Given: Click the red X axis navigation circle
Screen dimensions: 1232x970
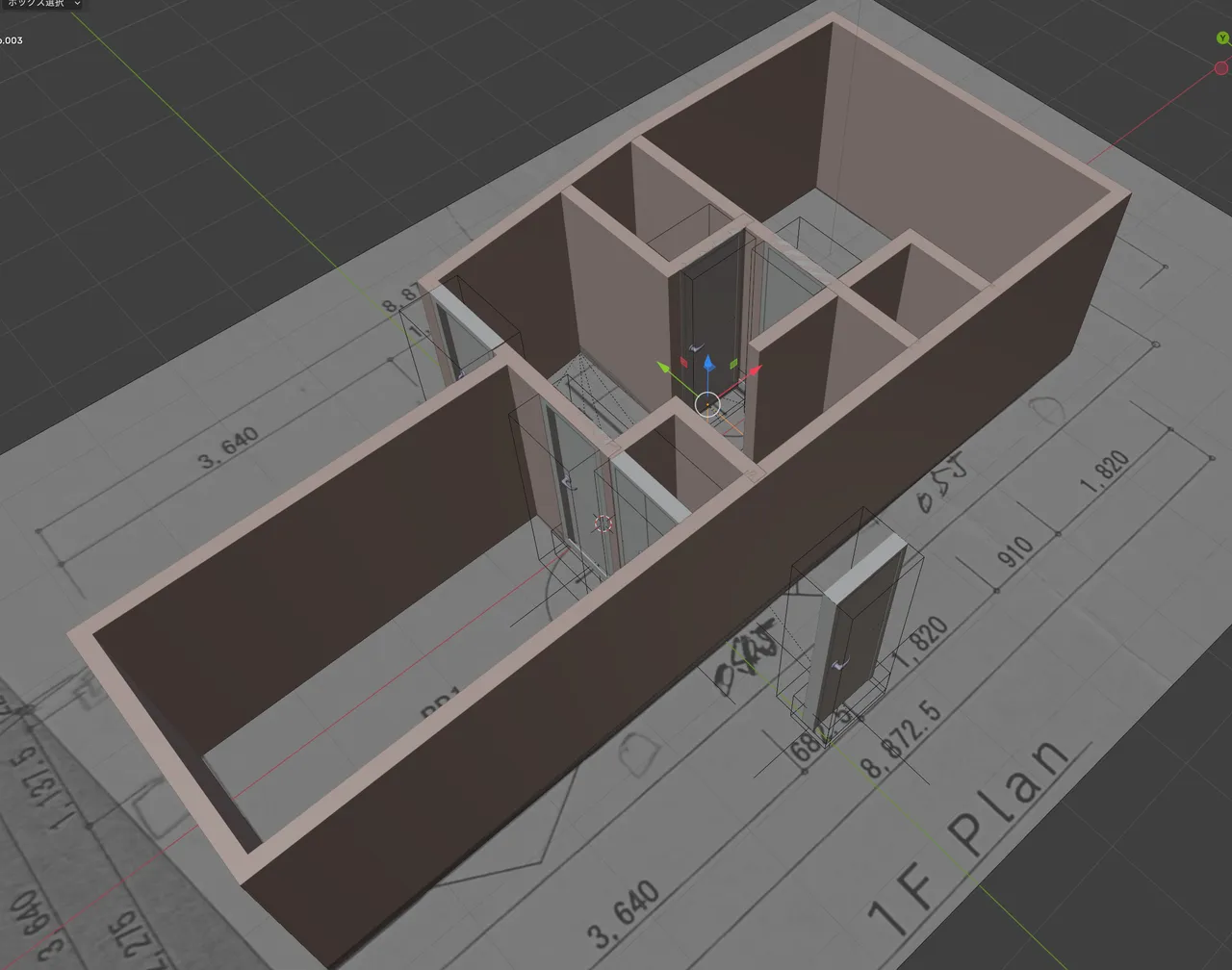Looking at the screenshot, I should (1221, 67).
